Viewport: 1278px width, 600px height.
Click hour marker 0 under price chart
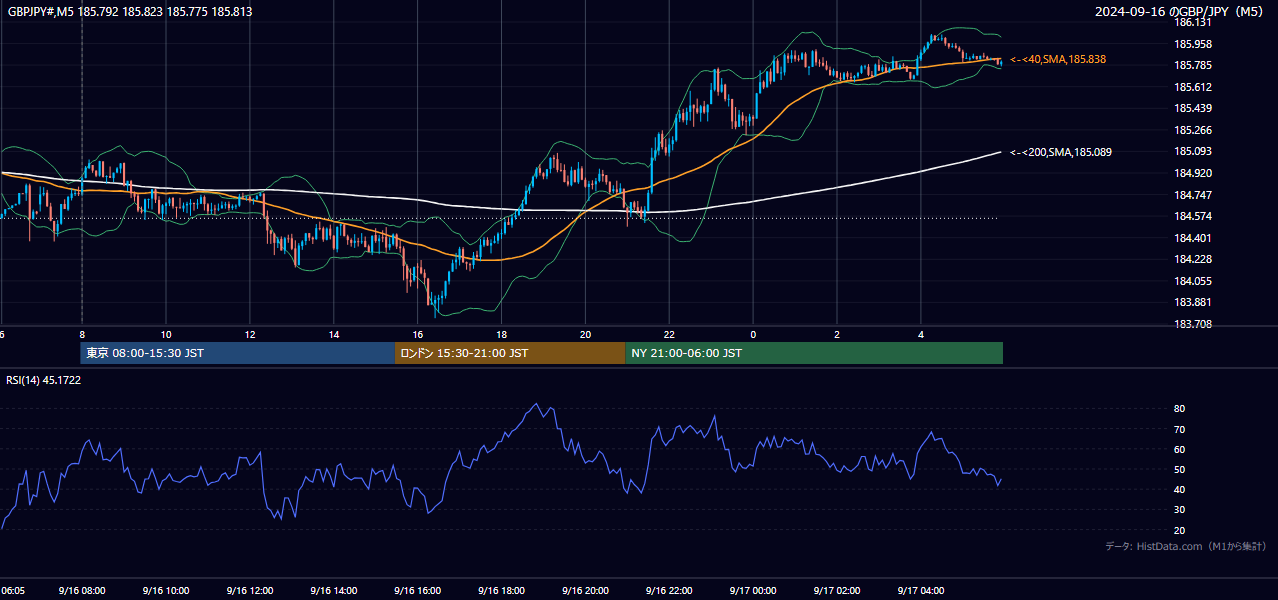click(753, 335)
